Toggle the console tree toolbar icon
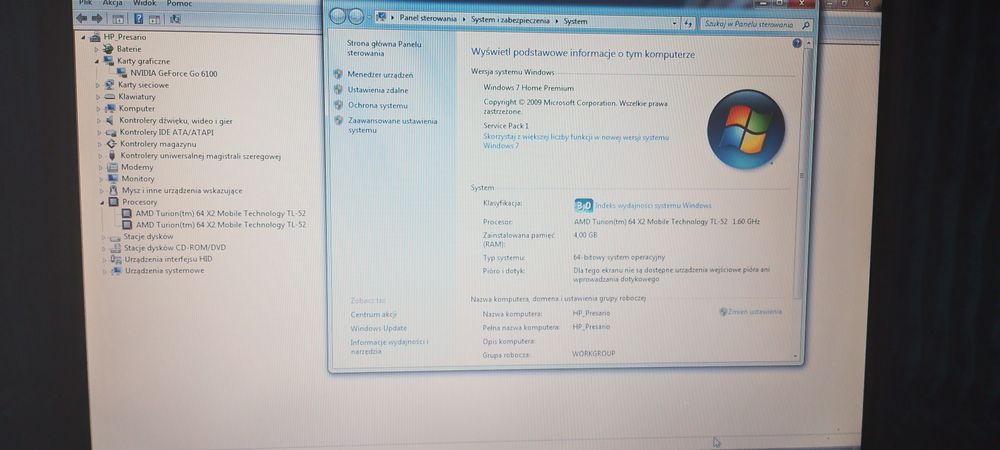The width and height of the screenshot is (1000, 450). click(x=119, y=19)
